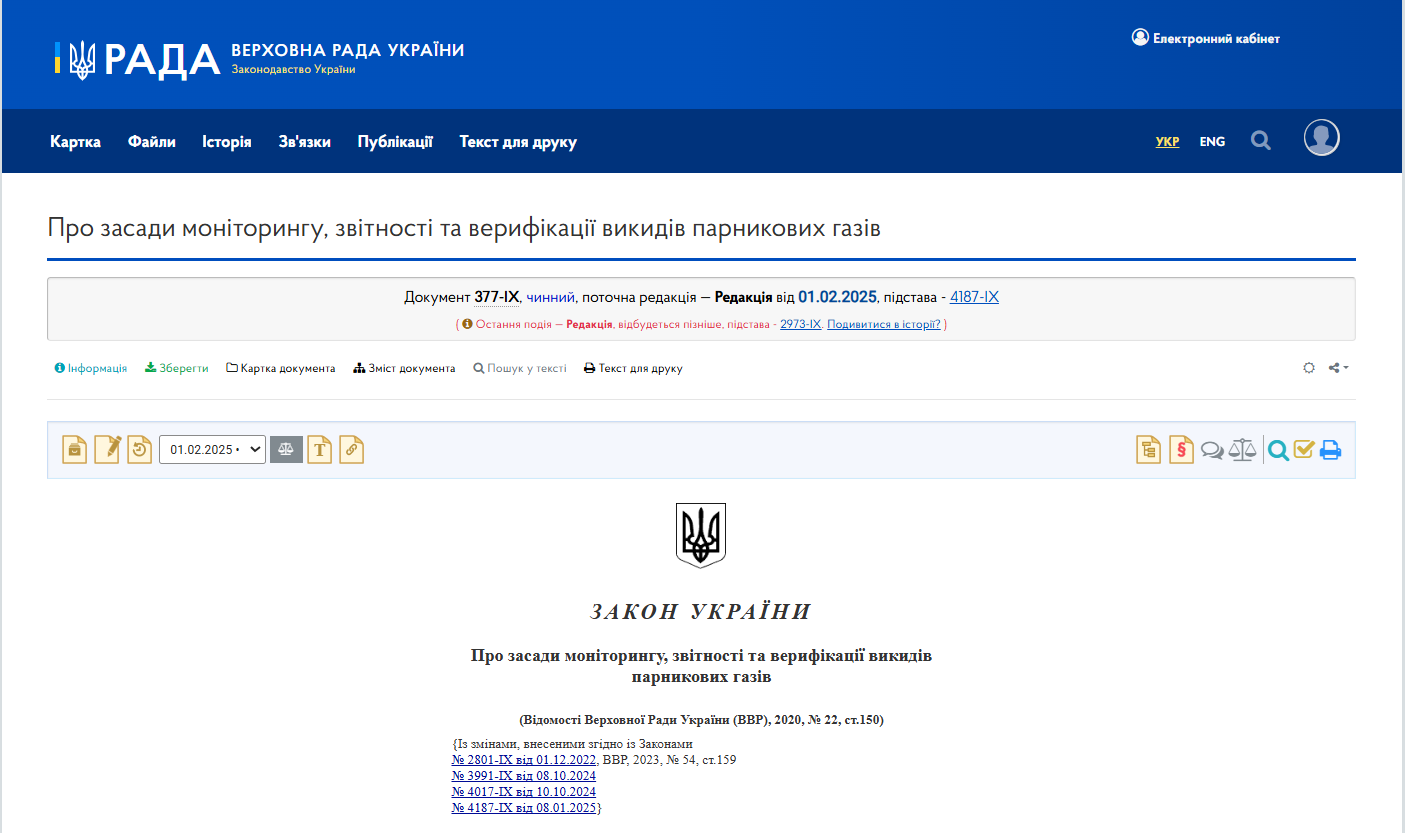Image resolution: width=1405 pixels, height=833 pixels.
Task: Open the user profile icon in the header
Action: (x=1321, y=137)
